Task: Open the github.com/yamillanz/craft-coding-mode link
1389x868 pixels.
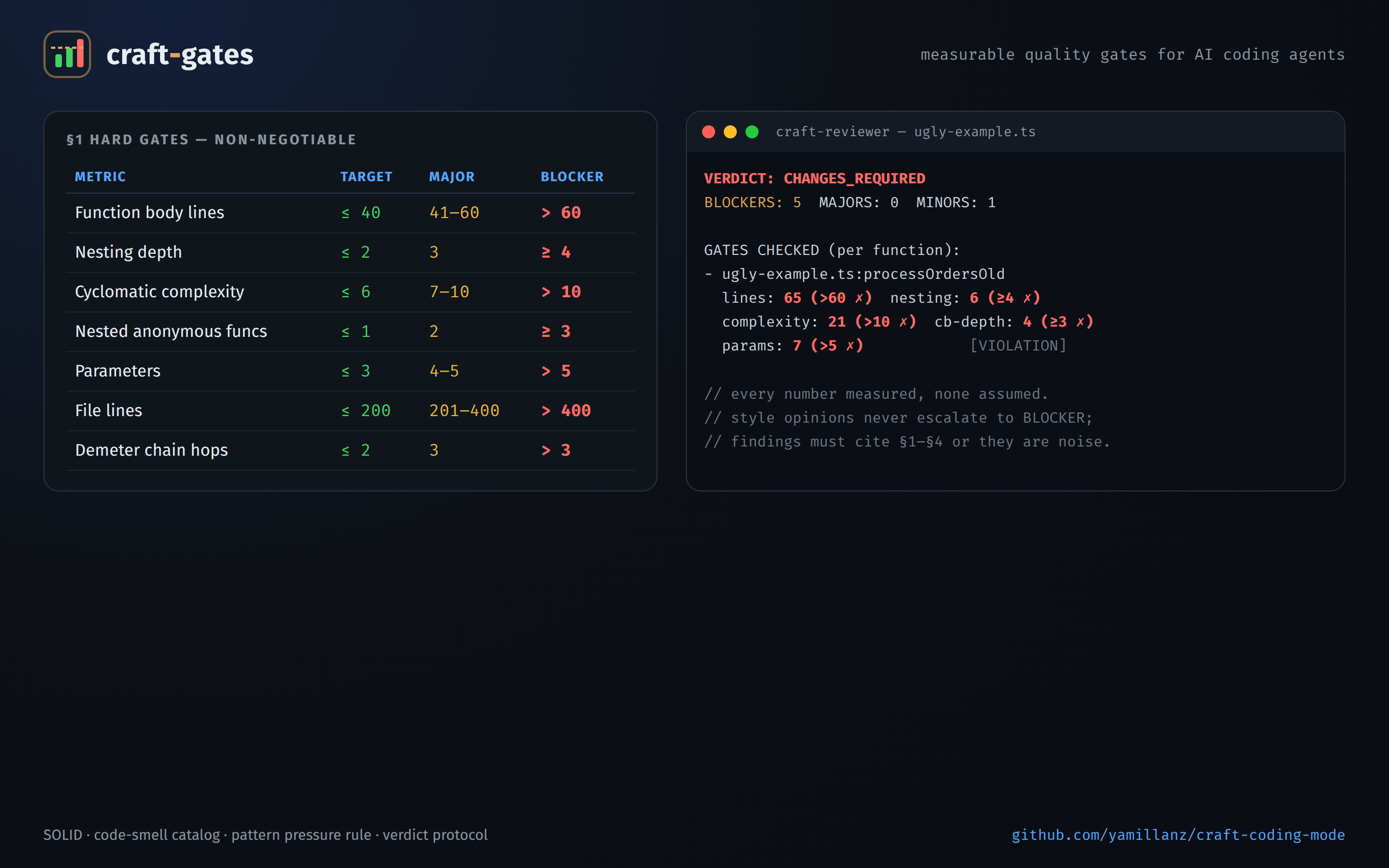Action: coord(1178,835)
